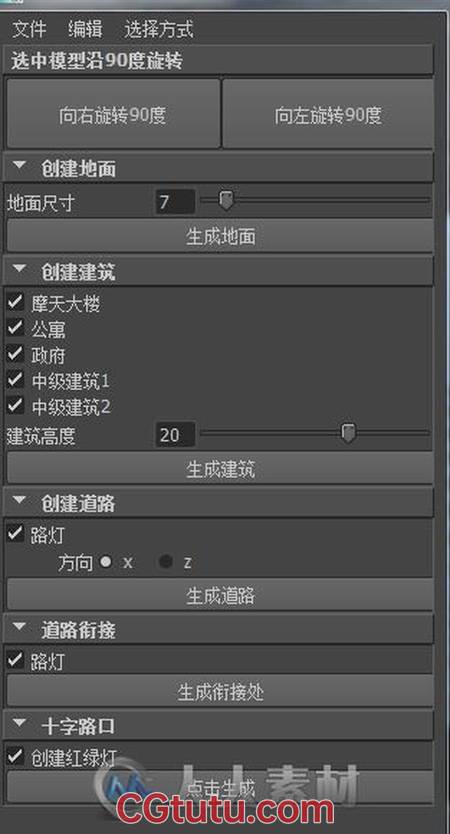Click the 向右旋转90度 button

[113, 113]
